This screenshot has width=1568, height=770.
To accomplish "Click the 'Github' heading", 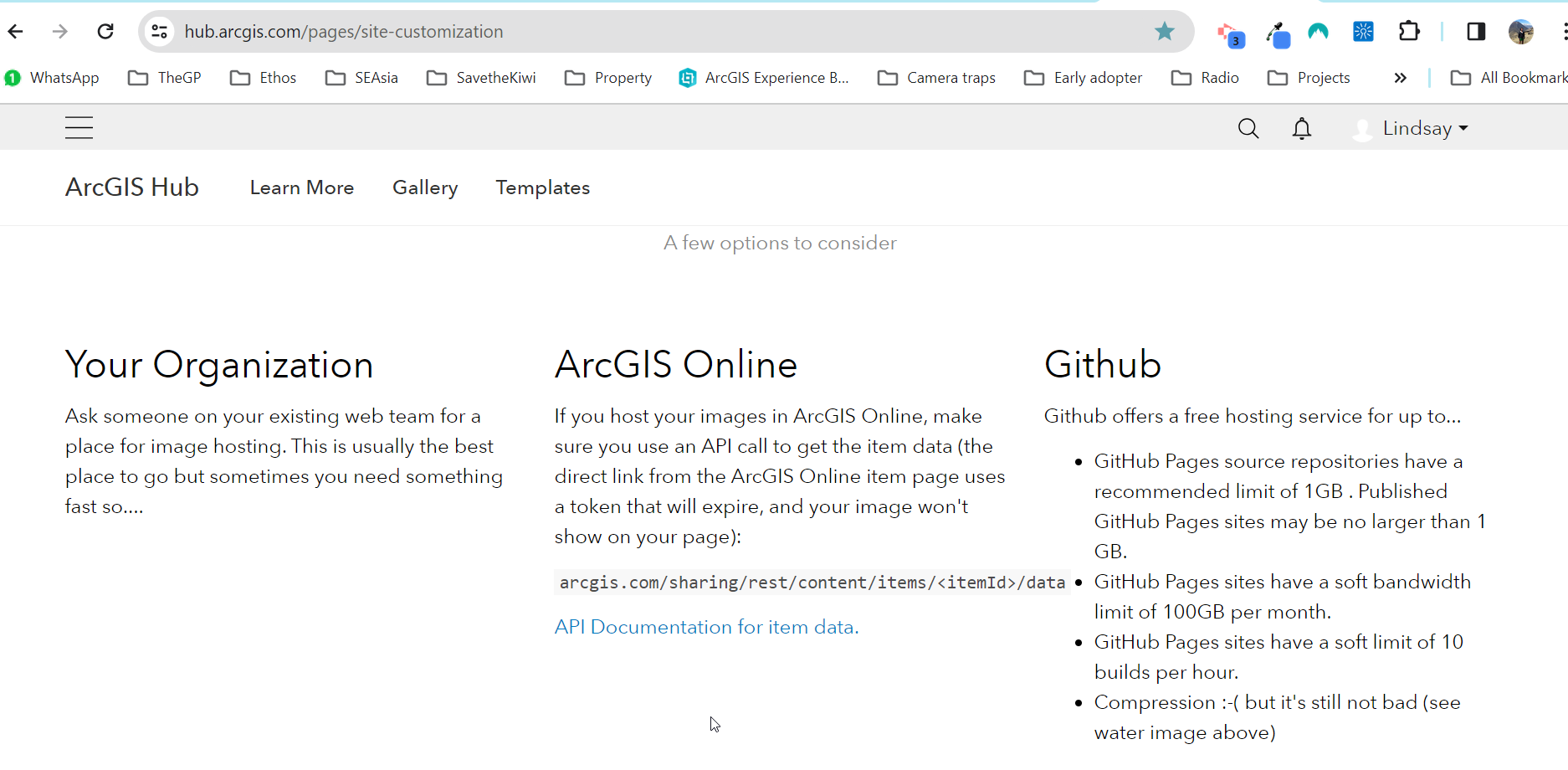I will (x=1103, y=365).
